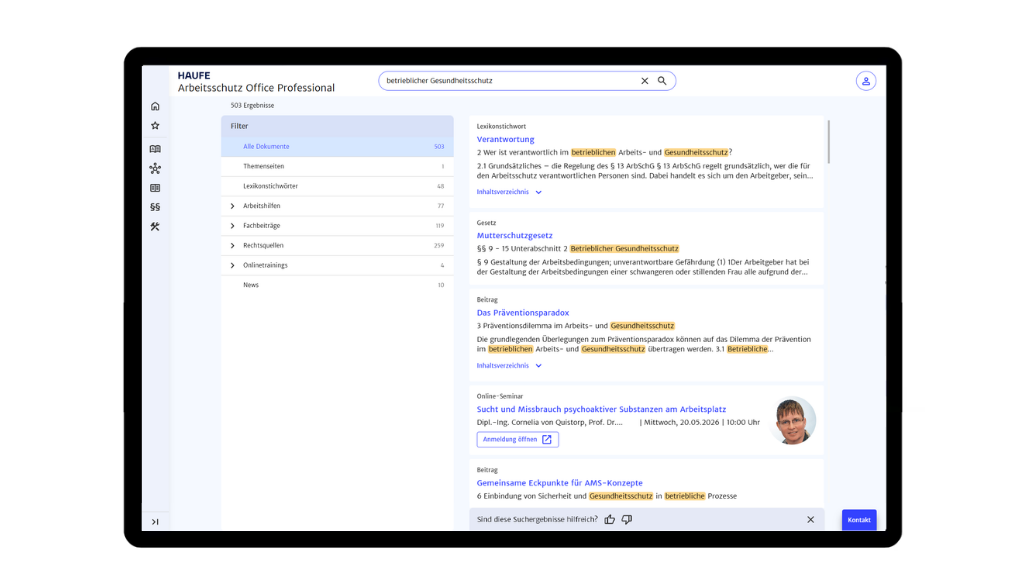
Task: Give thumbs down for search results
Action: (627, 520)
